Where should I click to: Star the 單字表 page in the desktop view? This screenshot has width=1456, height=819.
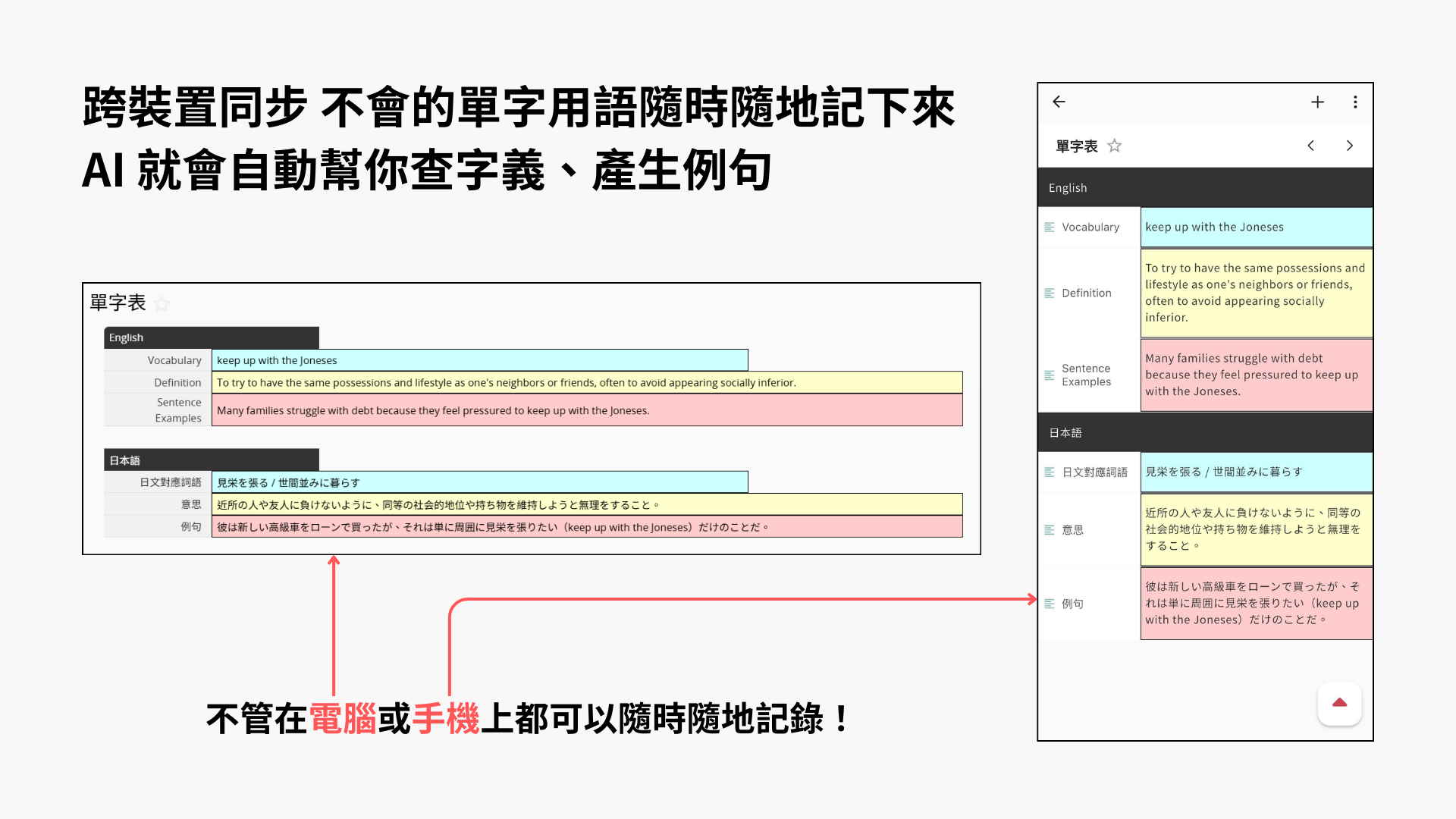click(162, 304)
